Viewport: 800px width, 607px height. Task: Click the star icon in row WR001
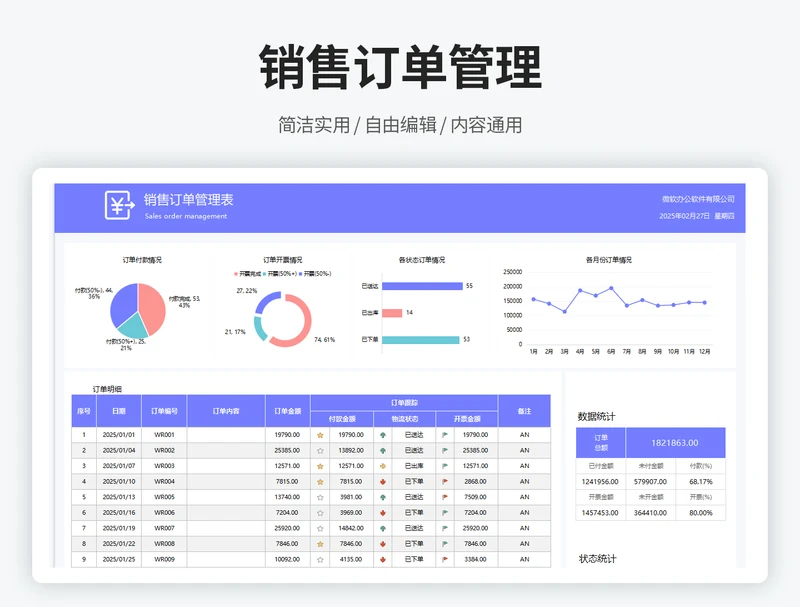click(x=320, y=435)
